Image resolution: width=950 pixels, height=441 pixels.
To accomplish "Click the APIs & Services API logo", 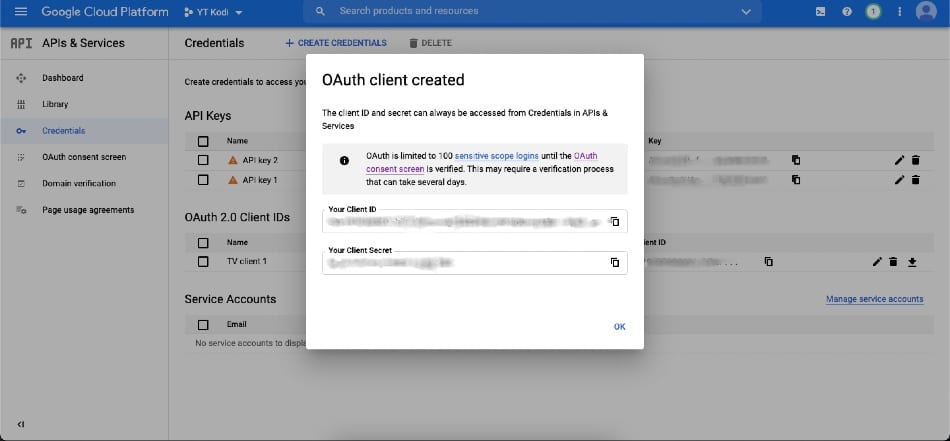I will [21, 43].
